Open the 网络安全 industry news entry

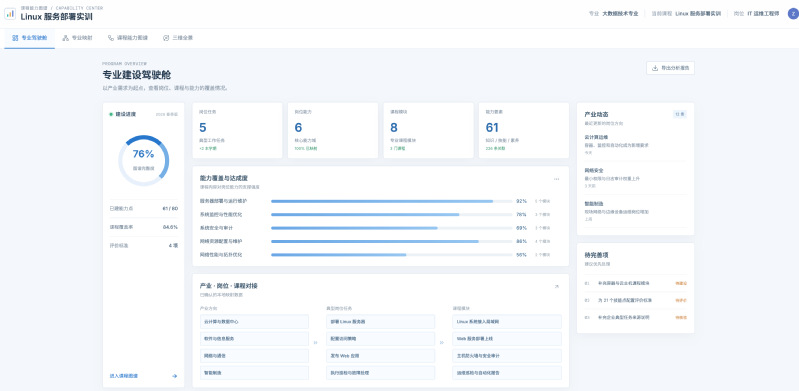coord(635,178)
